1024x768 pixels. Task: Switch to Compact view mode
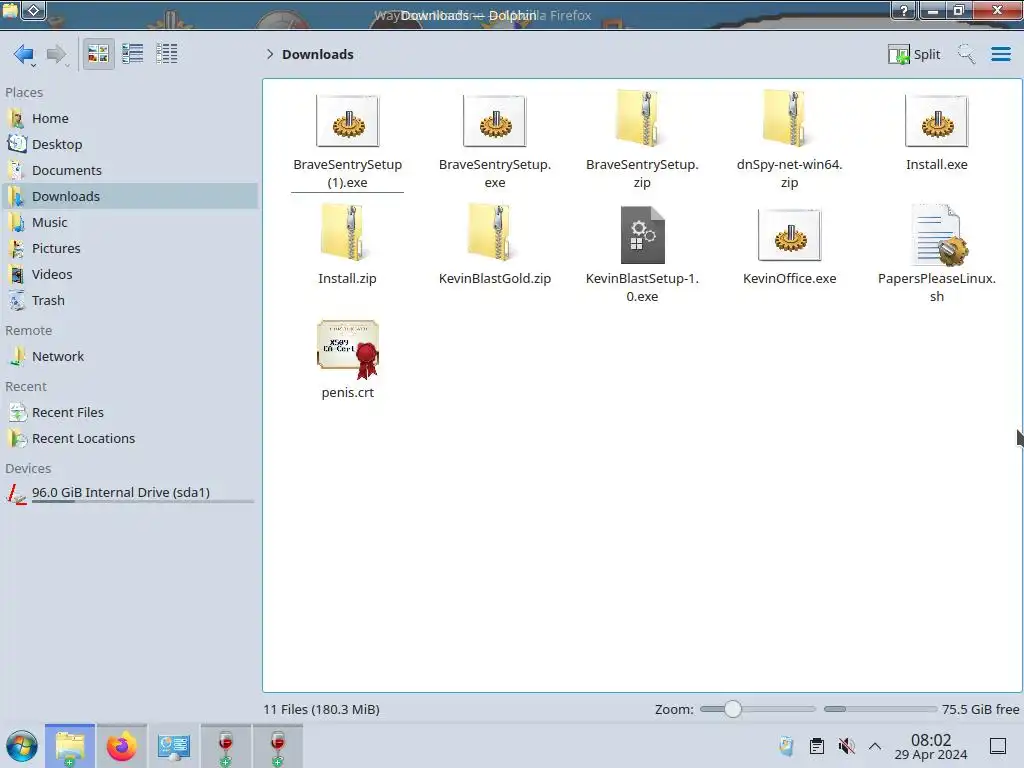point(133,54)
